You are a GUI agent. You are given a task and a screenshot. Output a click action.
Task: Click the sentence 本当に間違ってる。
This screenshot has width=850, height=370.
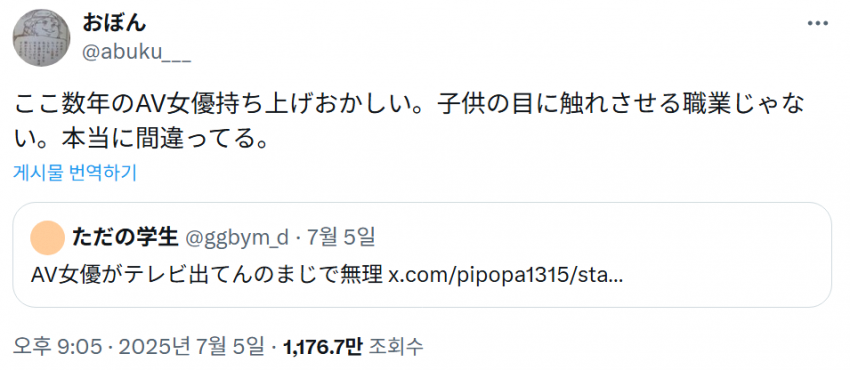point(165,140)
